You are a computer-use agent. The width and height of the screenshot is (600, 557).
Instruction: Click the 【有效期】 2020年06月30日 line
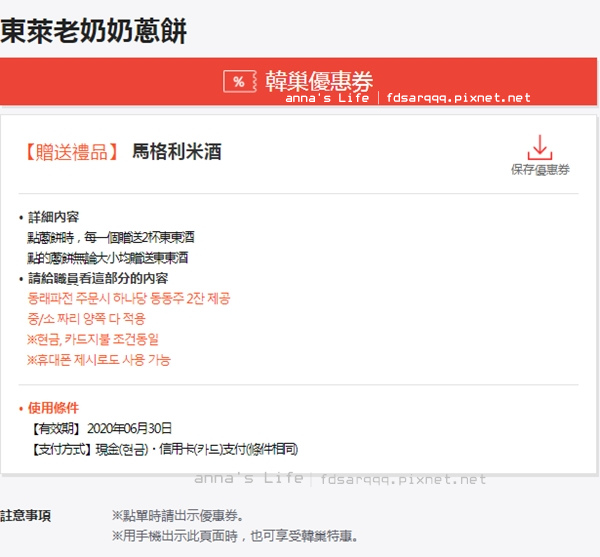(101, 428)
